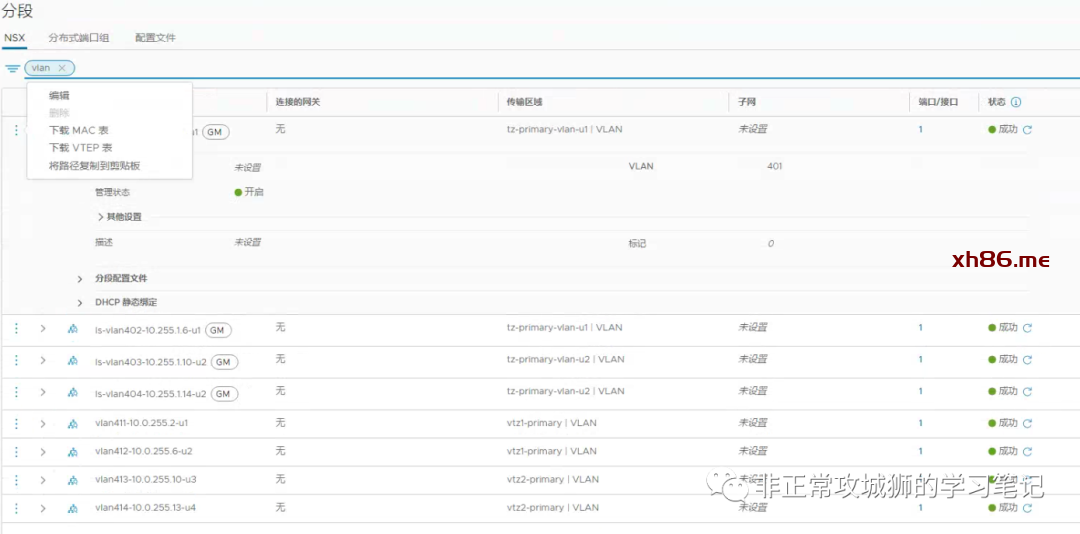Switch to the 分布式端口组 tab
The image size is (1080, 534).
[79, 38]
